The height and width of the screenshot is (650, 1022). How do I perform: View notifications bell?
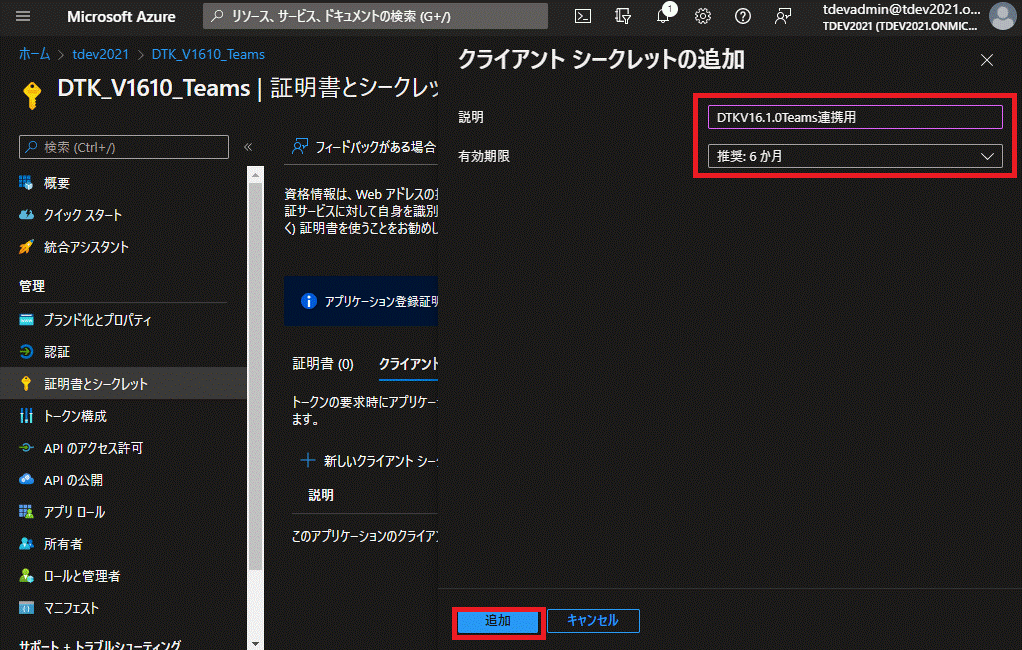pyautogui.click(x=663, y=16)
